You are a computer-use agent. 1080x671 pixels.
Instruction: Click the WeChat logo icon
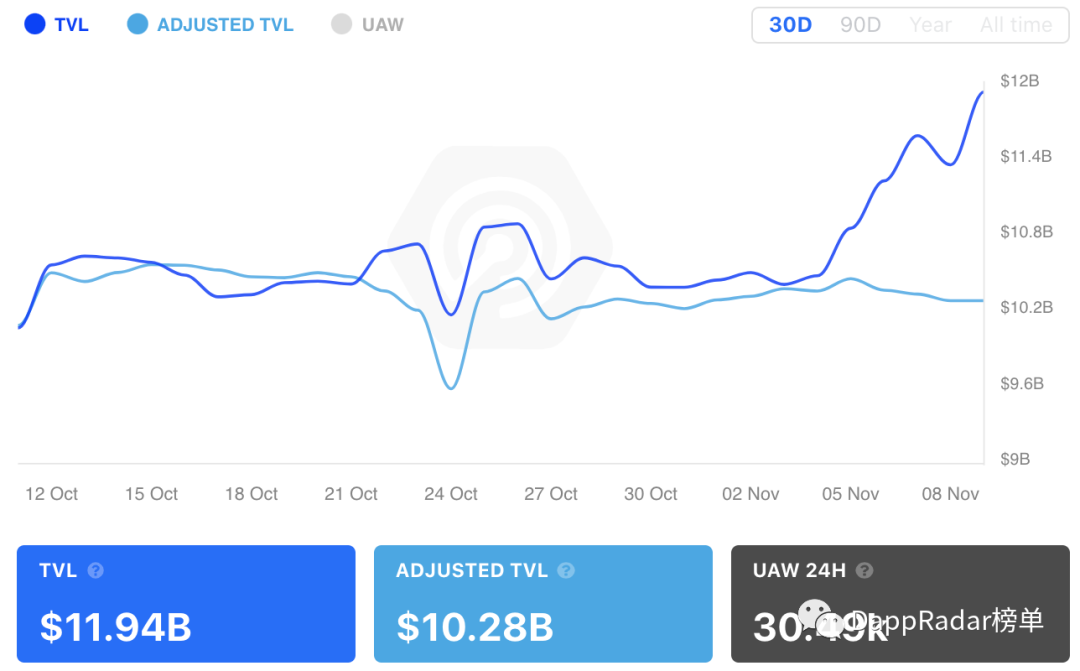pos(820,617)
